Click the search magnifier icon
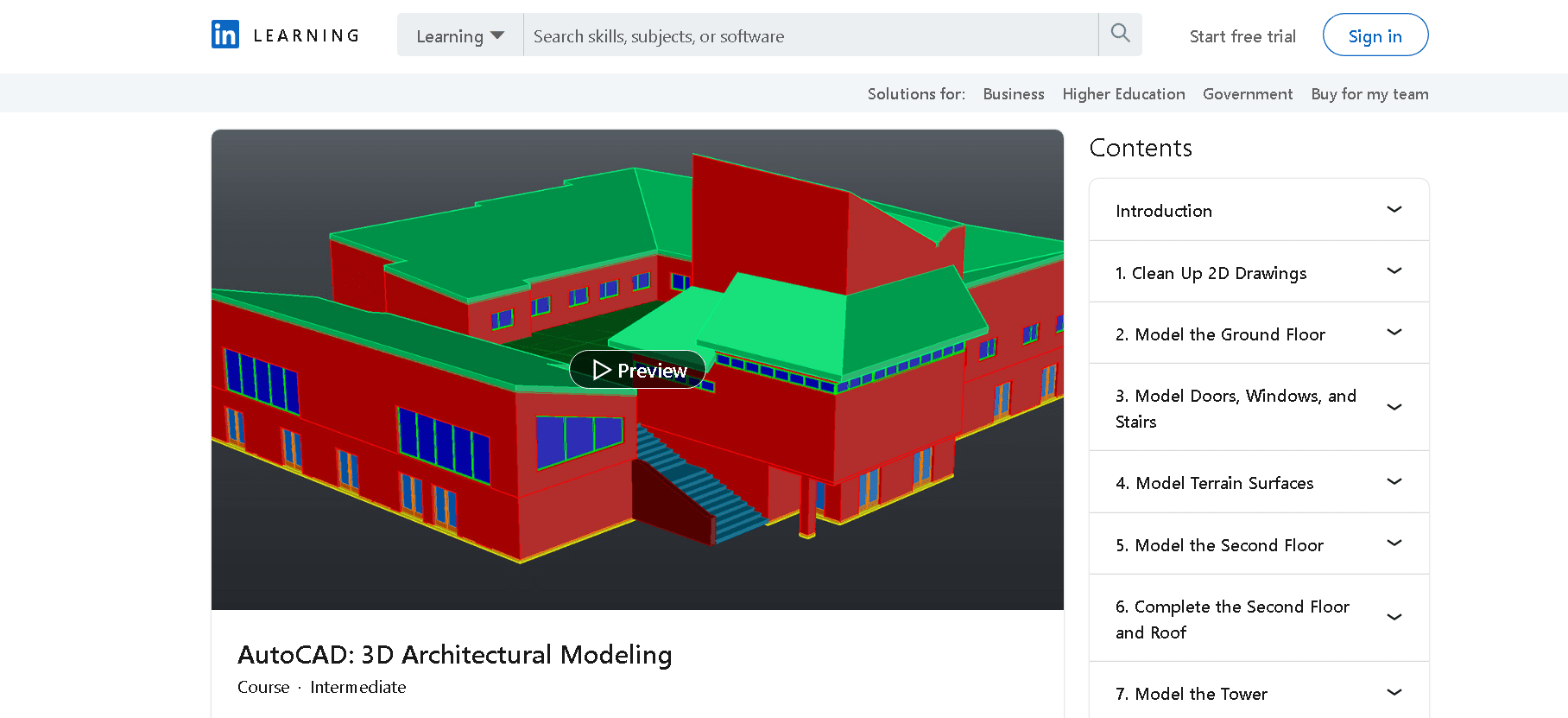Viewport: 1568px width, 718px height. point(1120,35)
